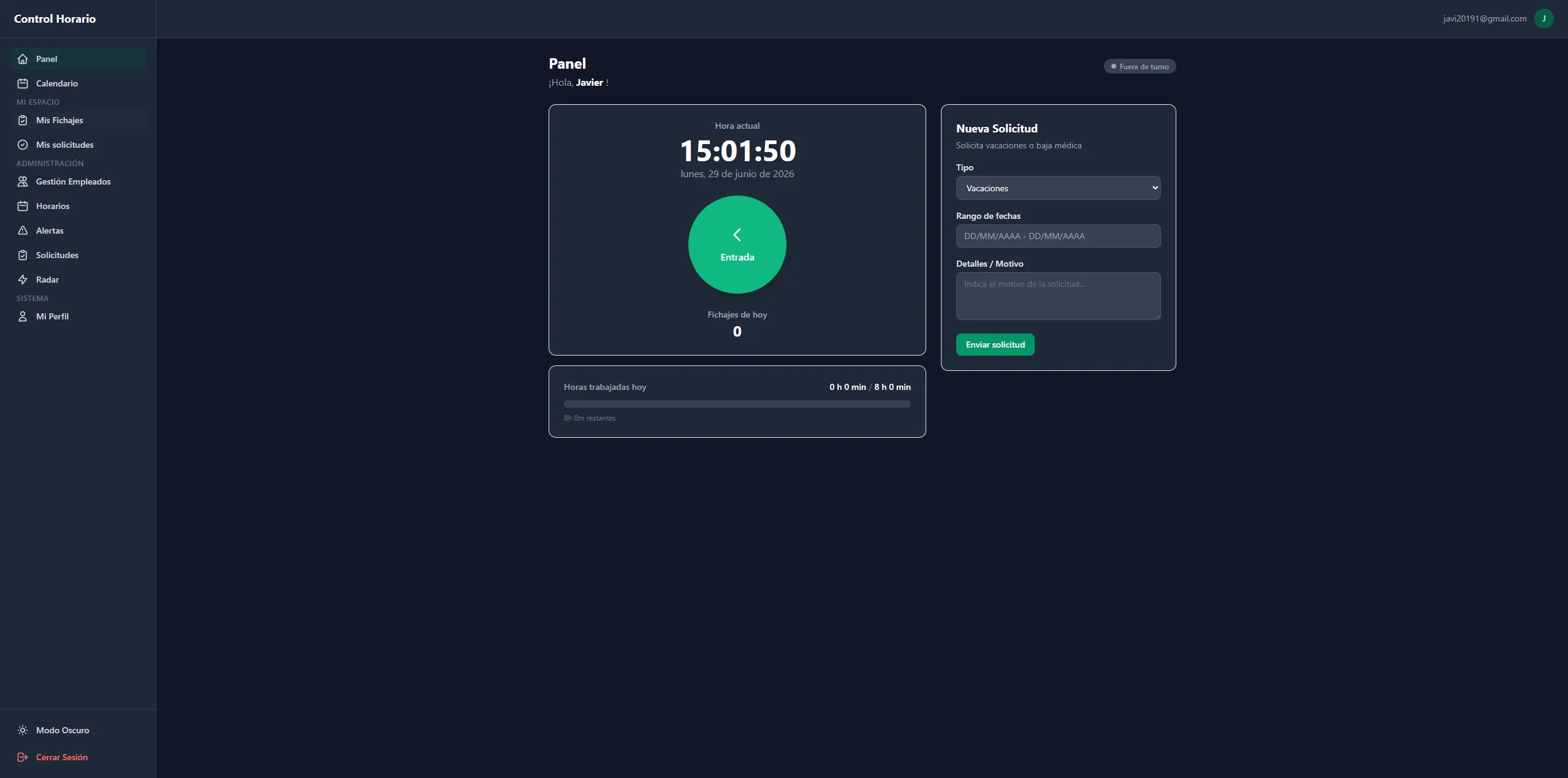1568x778 pixels.
Task: Open the Alertas page
Action: coord(78,231)
